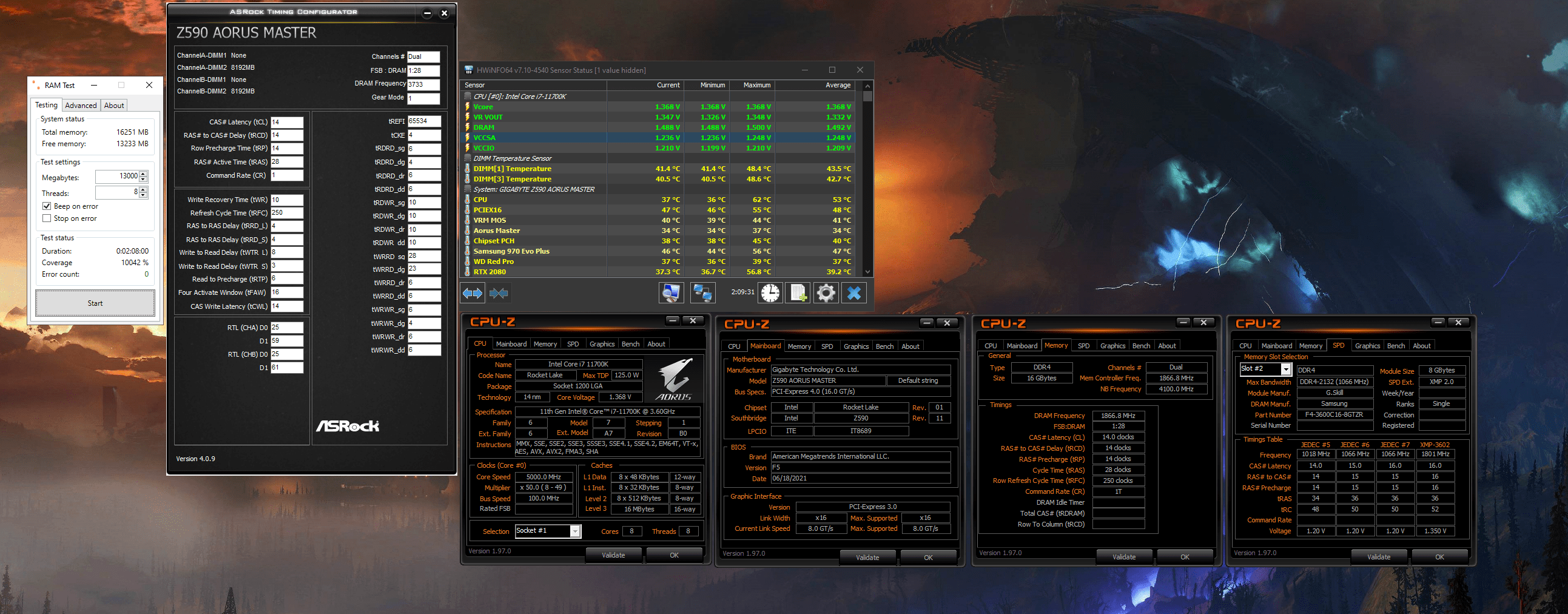Click HWiNFO blue X close-sensors icon

coord(854,293)
